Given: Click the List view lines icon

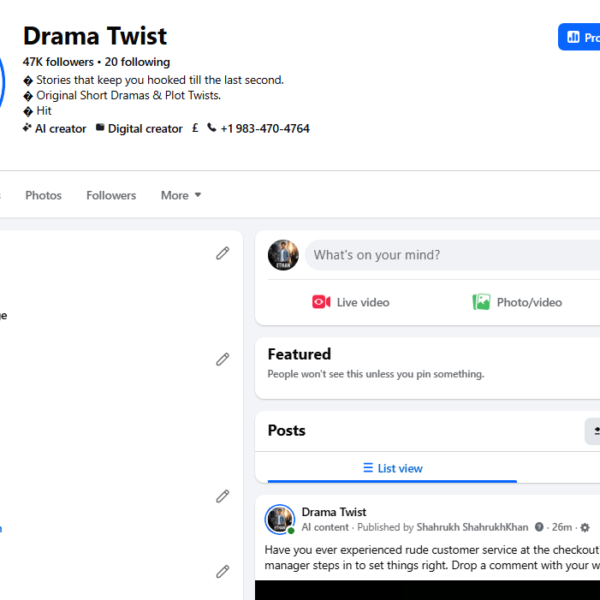Looking at the screenshot, I should point(368,468).
